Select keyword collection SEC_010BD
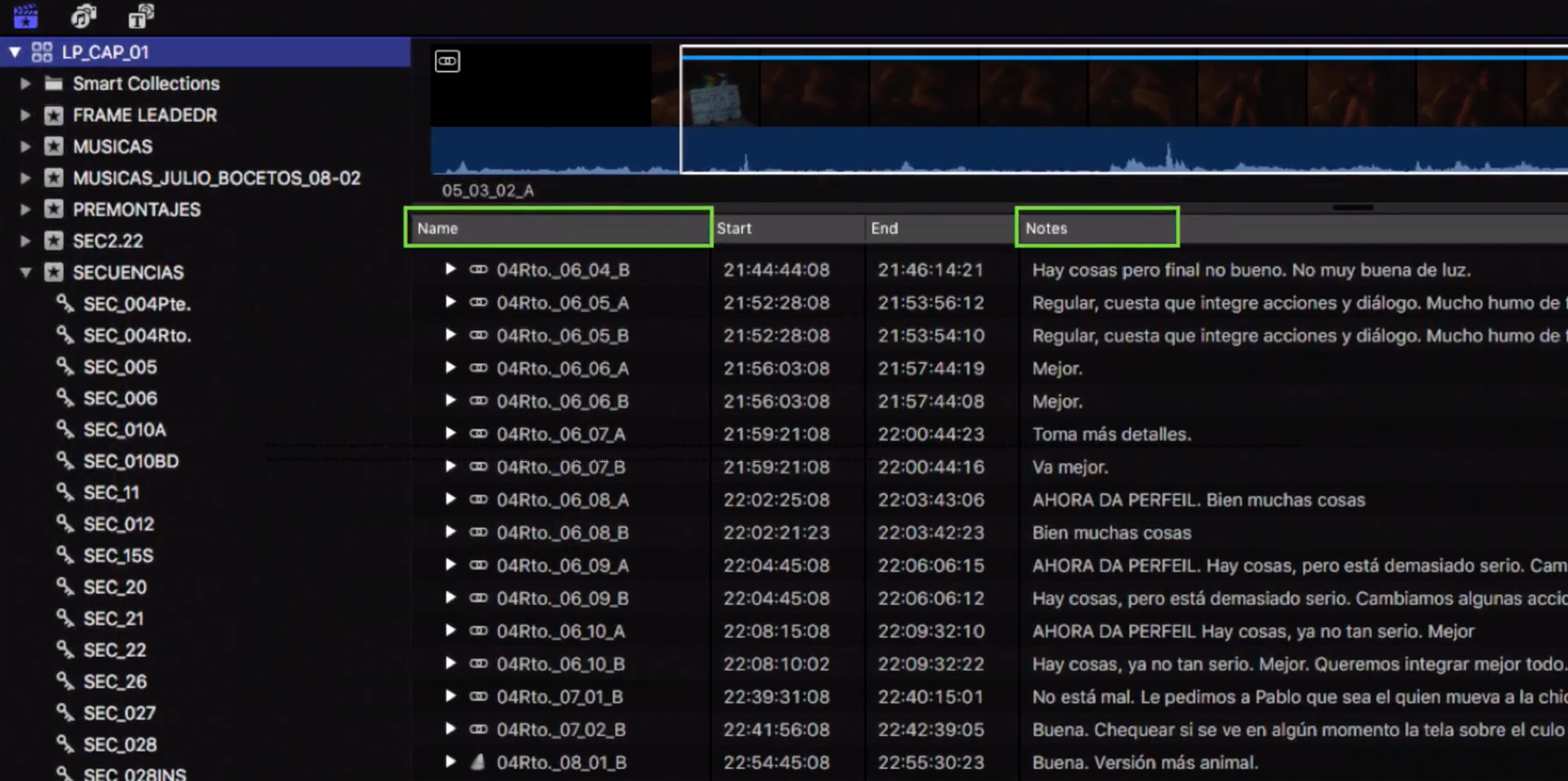Viewport: 1568px width, 781px height. coord(131,461)
